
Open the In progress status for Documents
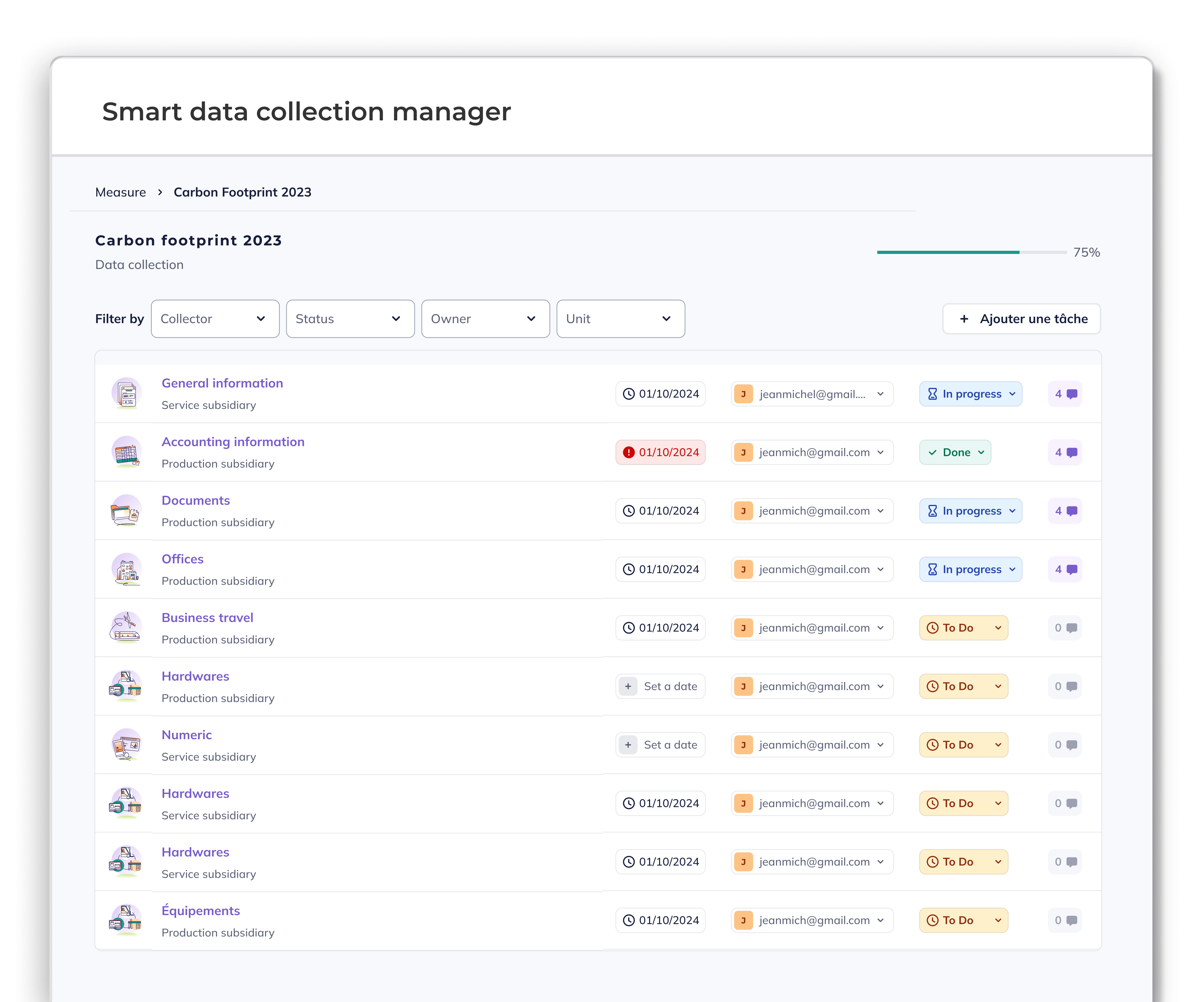(971, 511)
